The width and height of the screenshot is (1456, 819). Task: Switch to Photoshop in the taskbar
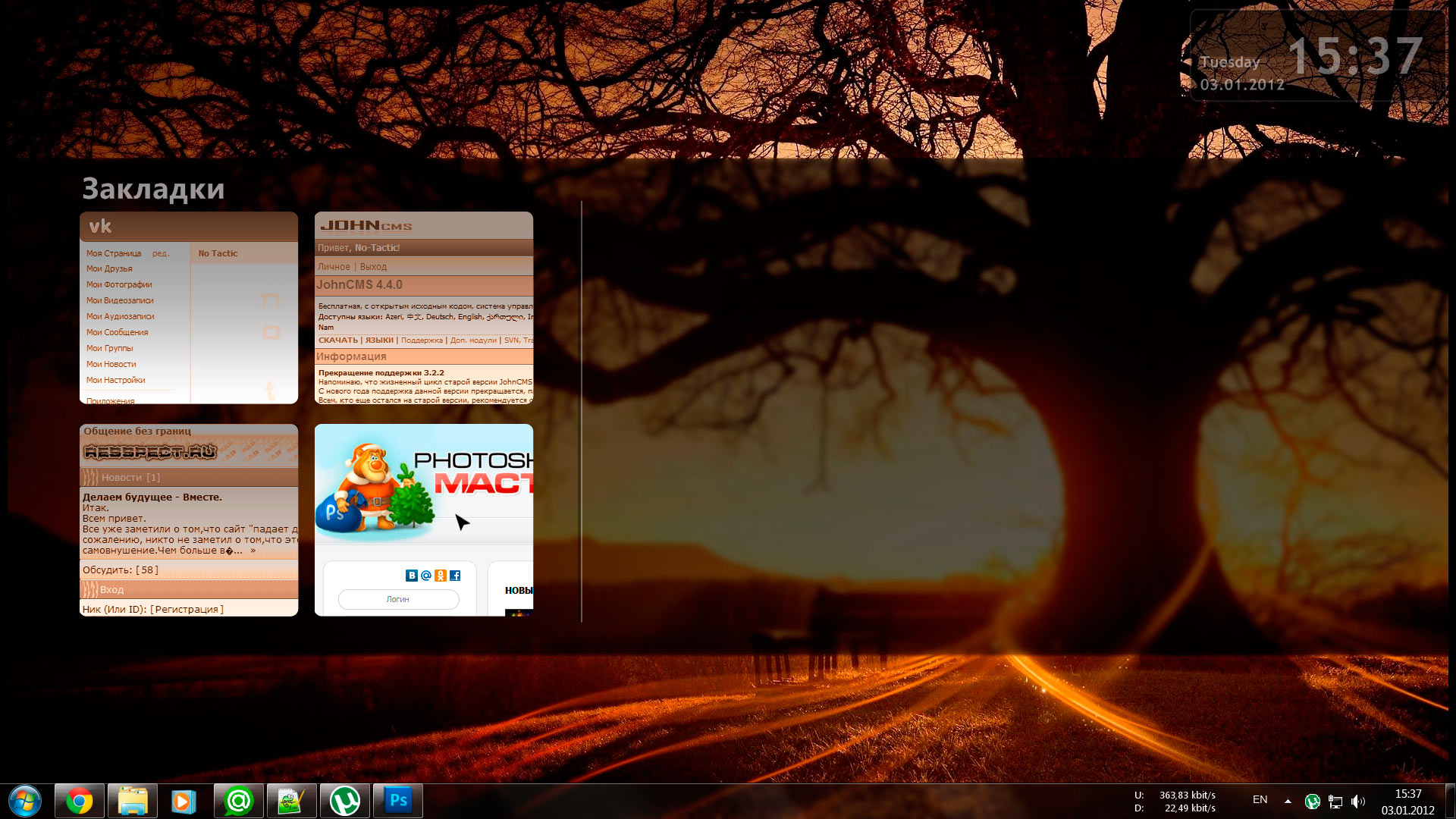[398, 801]
